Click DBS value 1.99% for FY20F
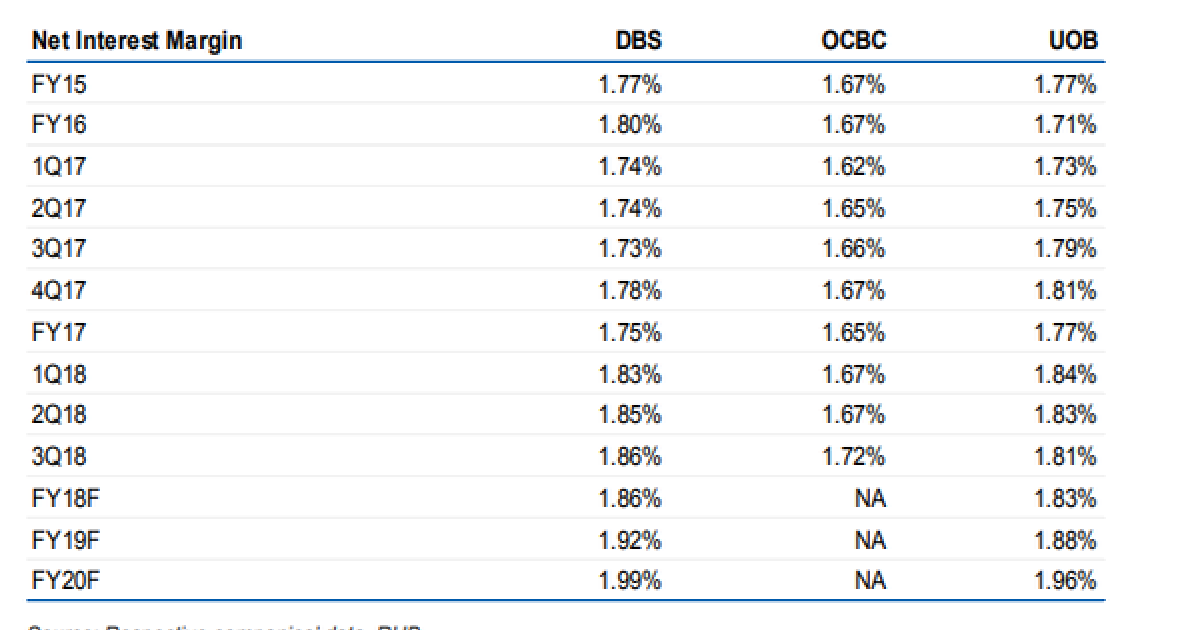The width and height of the screenshot is (1200, 630). click(x=630, y=581)
